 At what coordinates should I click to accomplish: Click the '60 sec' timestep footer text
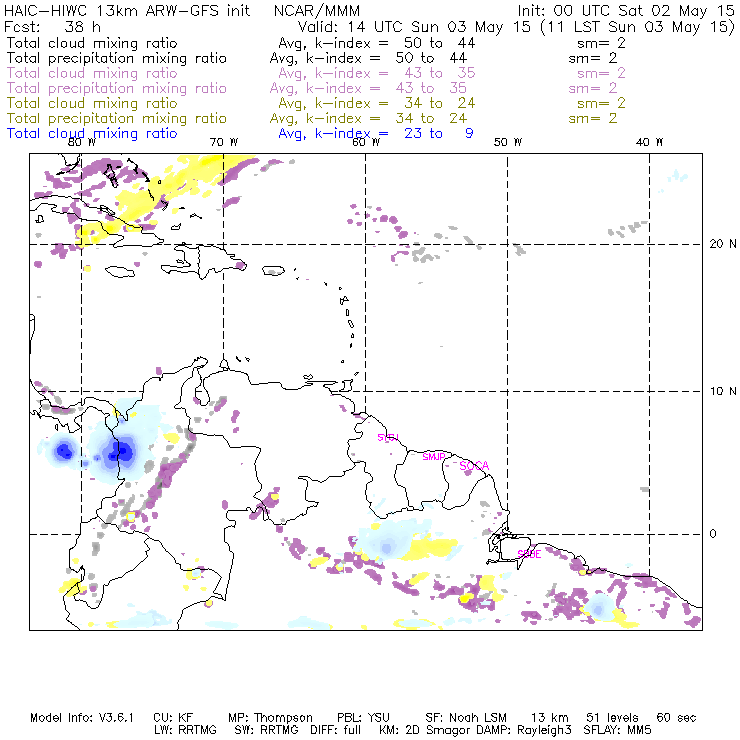click(676, 718)
